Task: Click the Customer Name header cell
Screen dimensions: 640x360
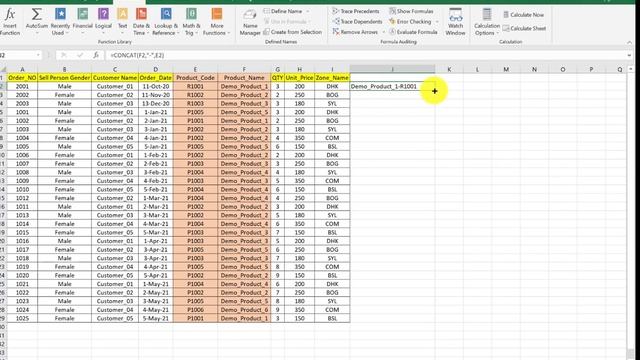Action: point(115,78)
